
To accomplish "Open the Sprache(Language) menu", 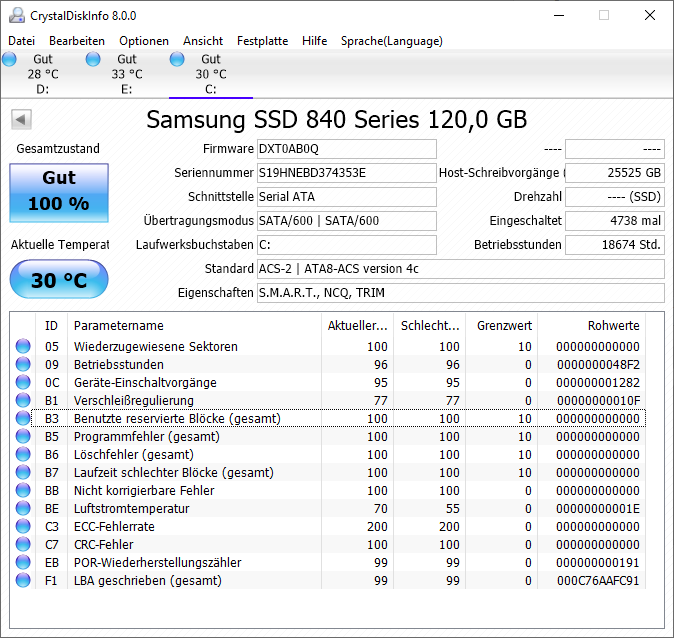I will click(x=392, y=41).
